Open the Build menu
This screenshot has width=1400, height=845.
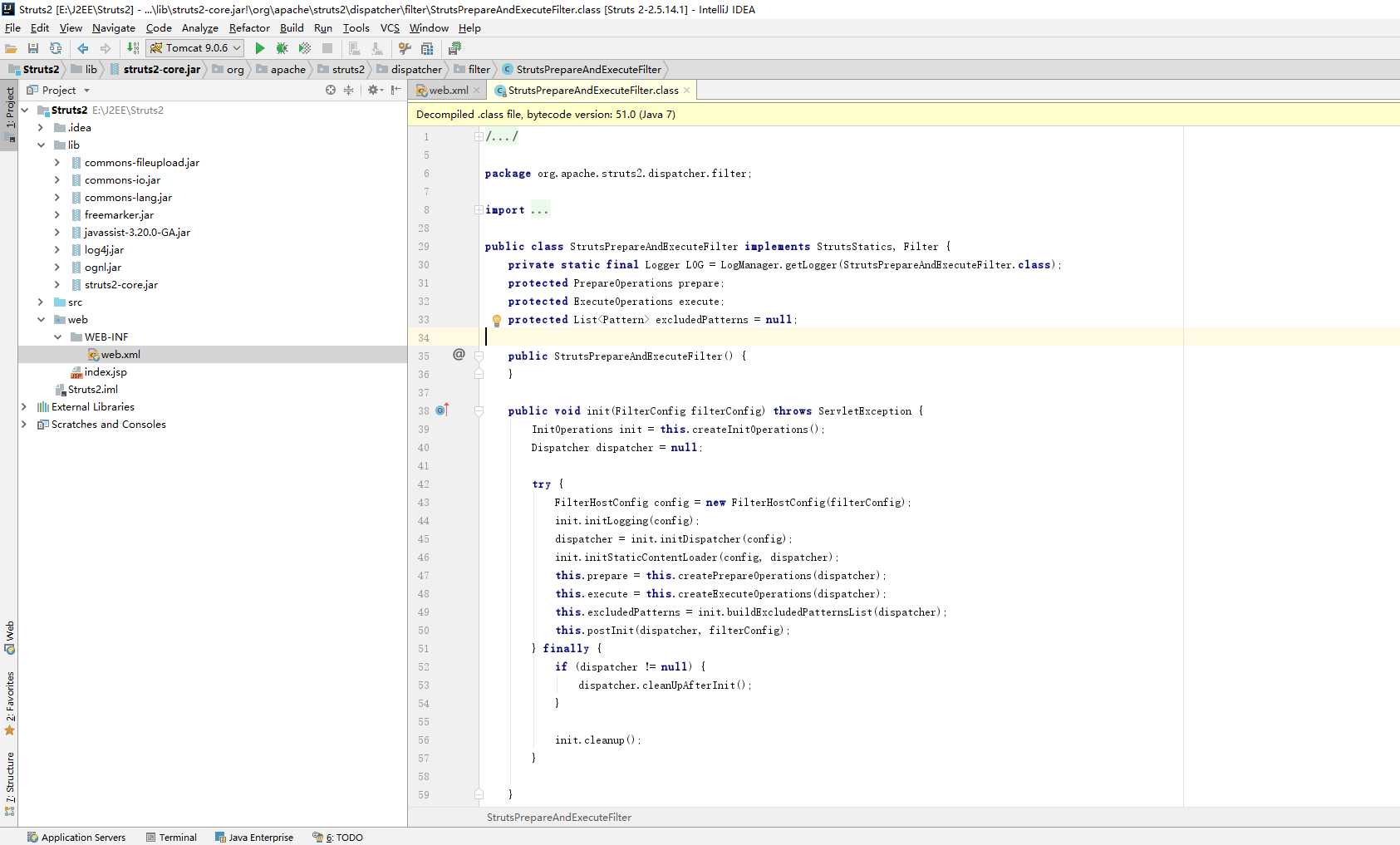(x=292, y=27)
